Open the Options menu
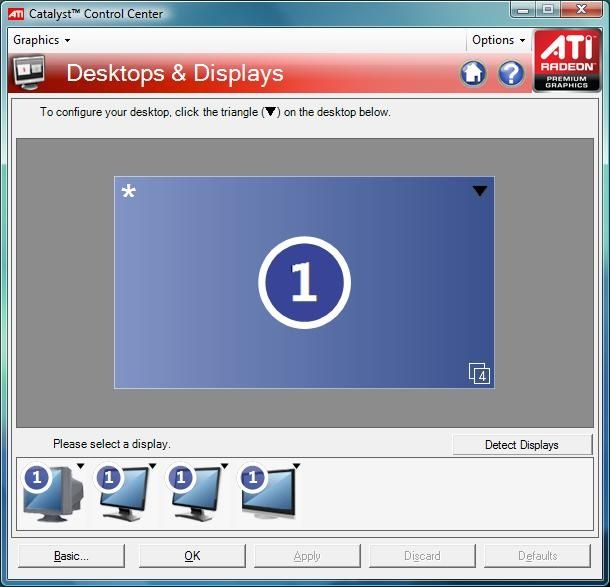This screenshot has height=587, width=610. (498, 40)
